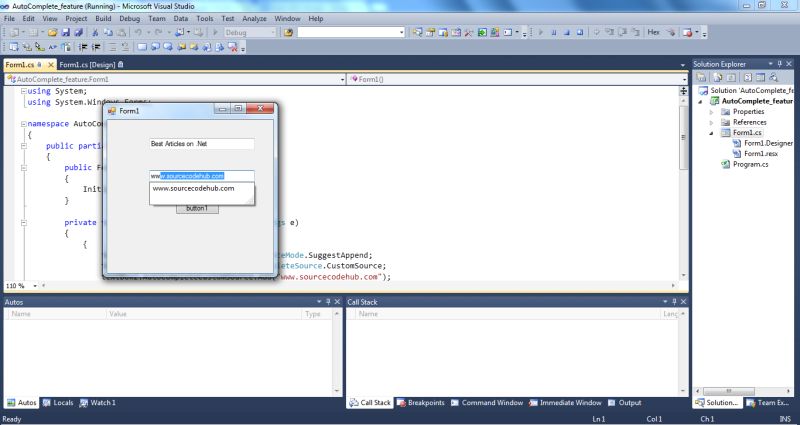This screenshot has height=425, width=800.
Task: Click the View Class Diagram icon
Action: [x=773, y=78]
